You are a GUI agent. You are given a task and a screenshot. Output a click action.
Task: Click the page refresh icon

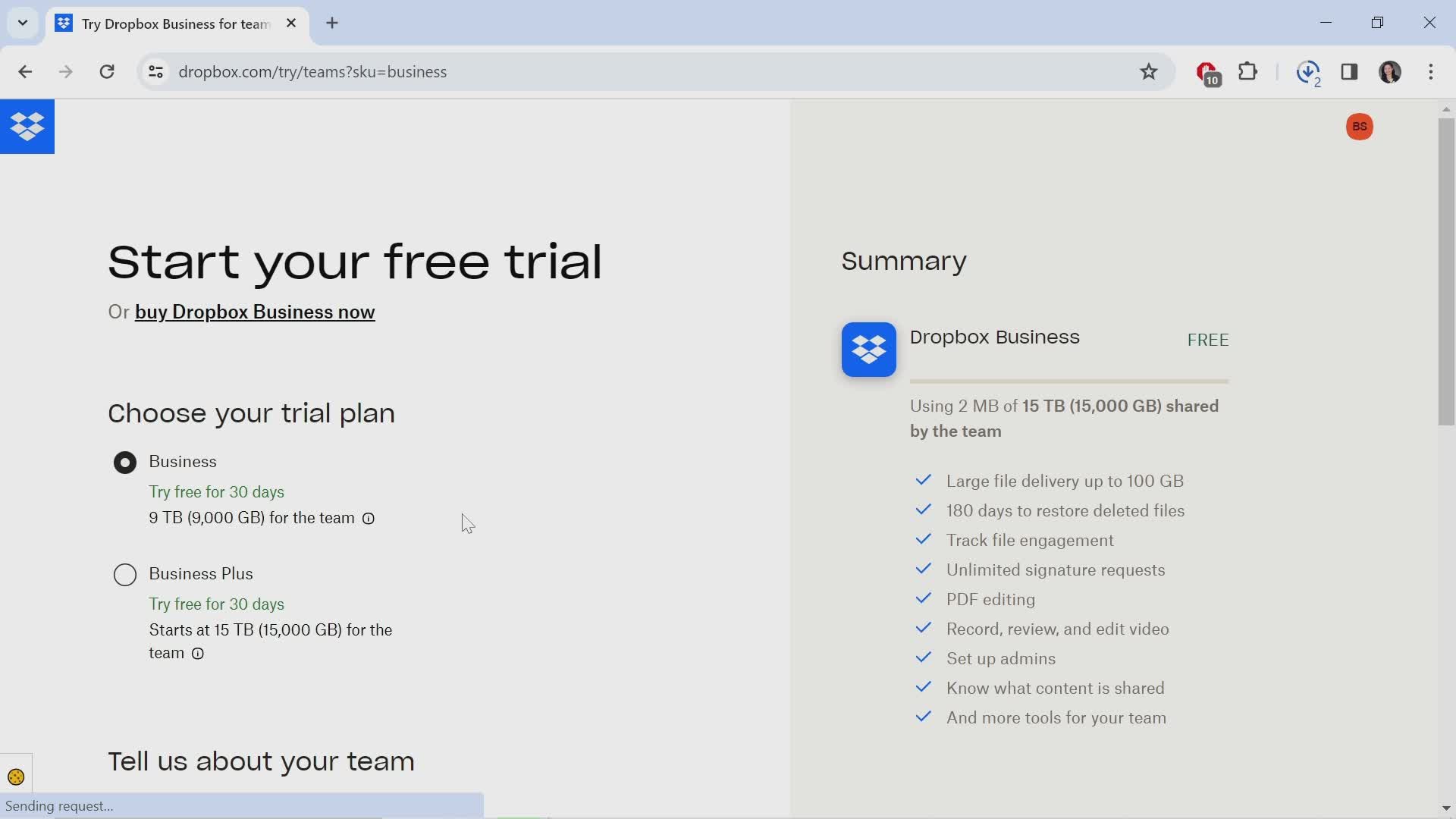pos(107,71)
